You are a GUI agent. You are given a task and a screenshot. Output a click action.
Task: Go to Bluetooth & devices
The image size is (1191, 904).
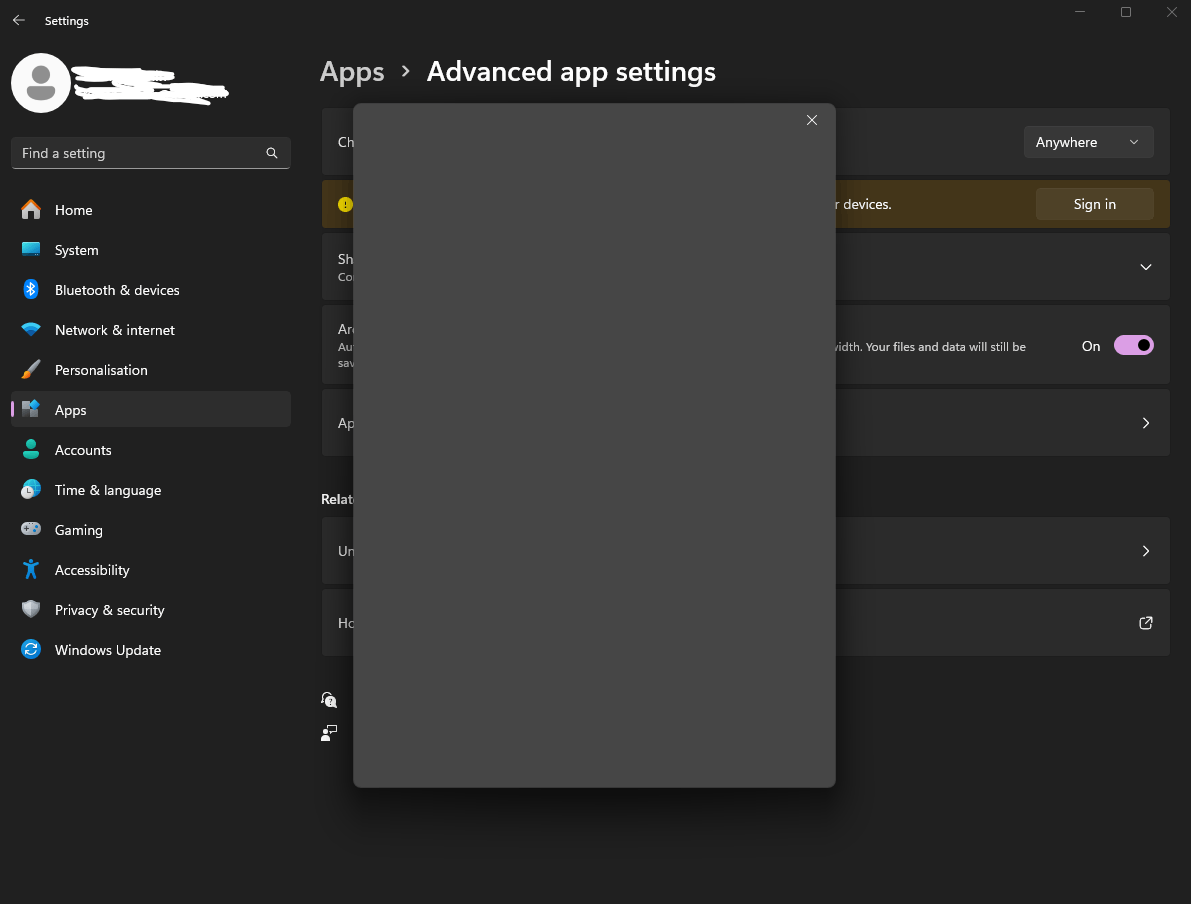(150, 290)
